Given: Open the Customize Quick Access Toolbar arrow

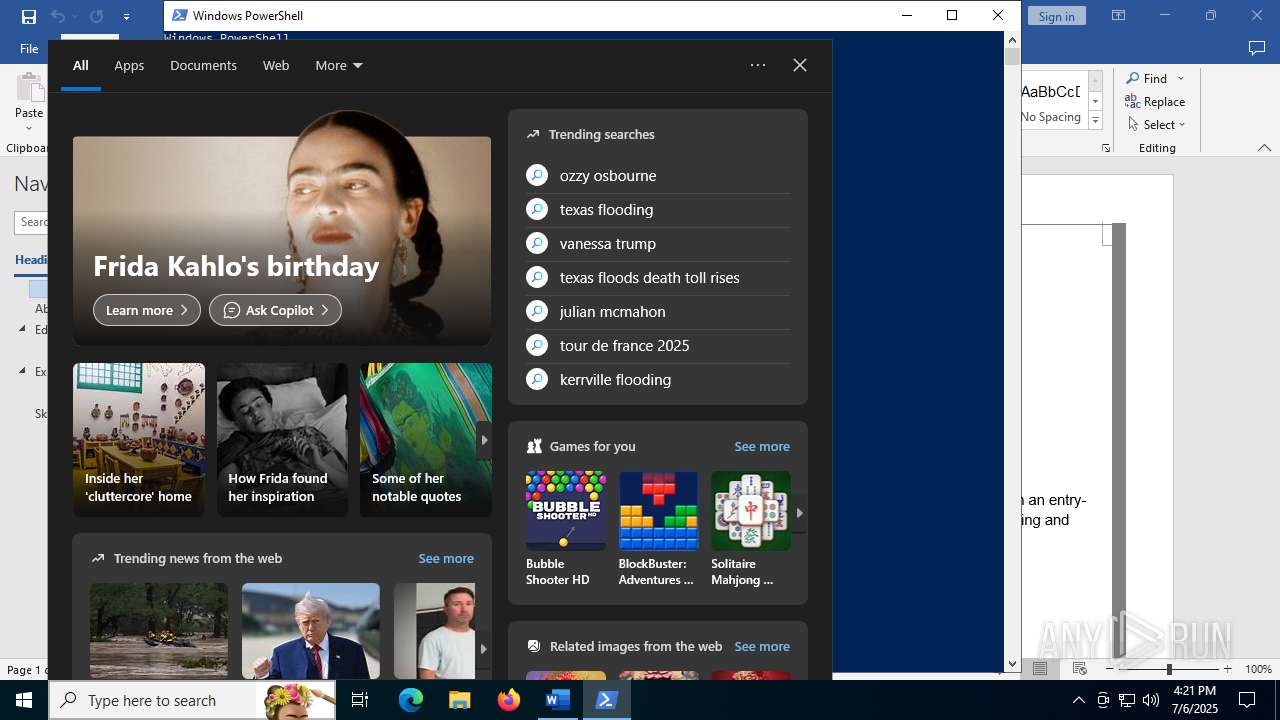Looking at the screenshot, I should (x=126, y=17).
